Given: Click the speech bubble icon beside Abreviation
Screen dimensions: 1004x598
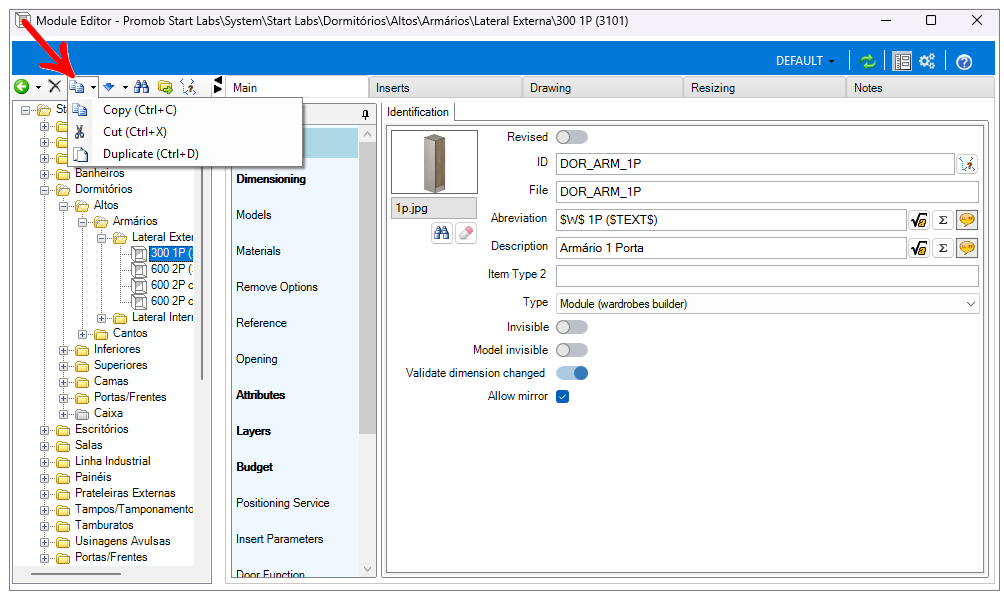Looking at the screenshot, I should [x=966, y=220].
